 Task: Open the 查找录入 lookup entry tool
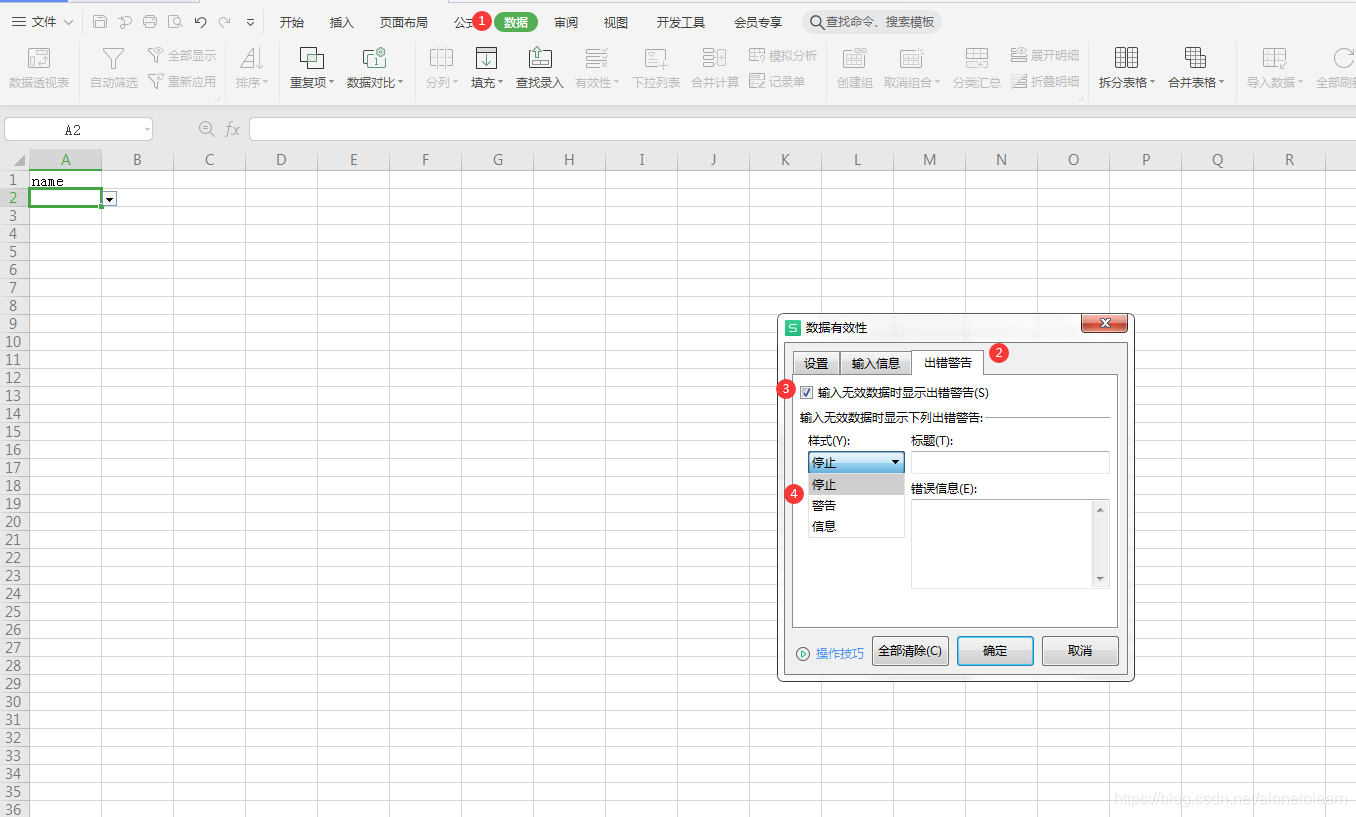pyautogui.click(x=540, y=68)
